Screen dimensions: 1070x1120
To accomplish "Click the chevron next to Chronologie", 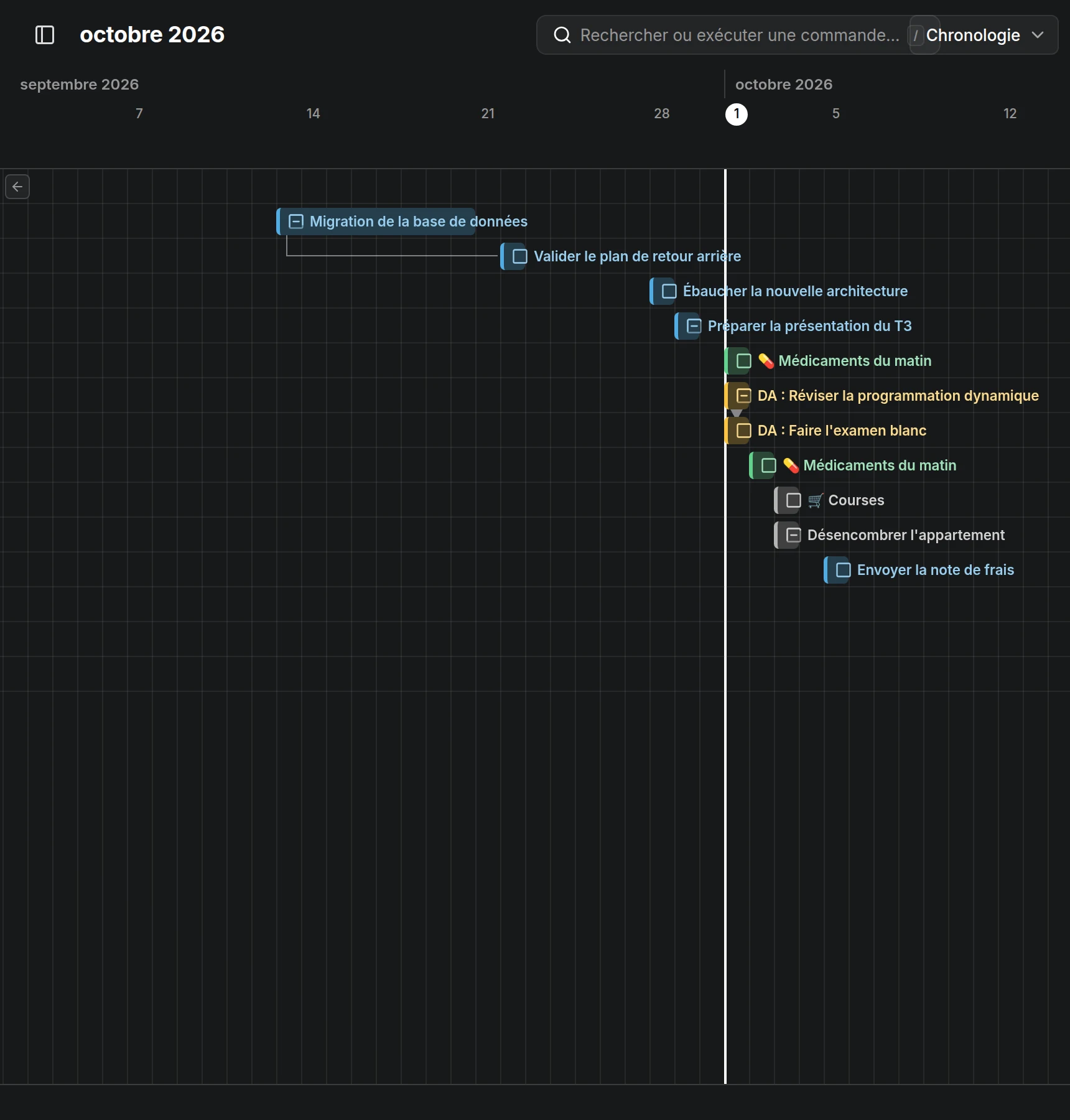I will tap(1038, 35).
